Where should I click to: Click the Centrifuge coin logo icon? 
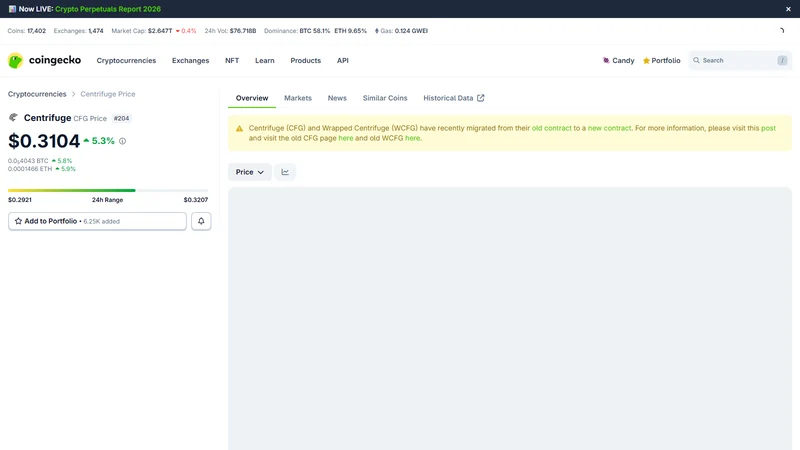coord(13,117)
